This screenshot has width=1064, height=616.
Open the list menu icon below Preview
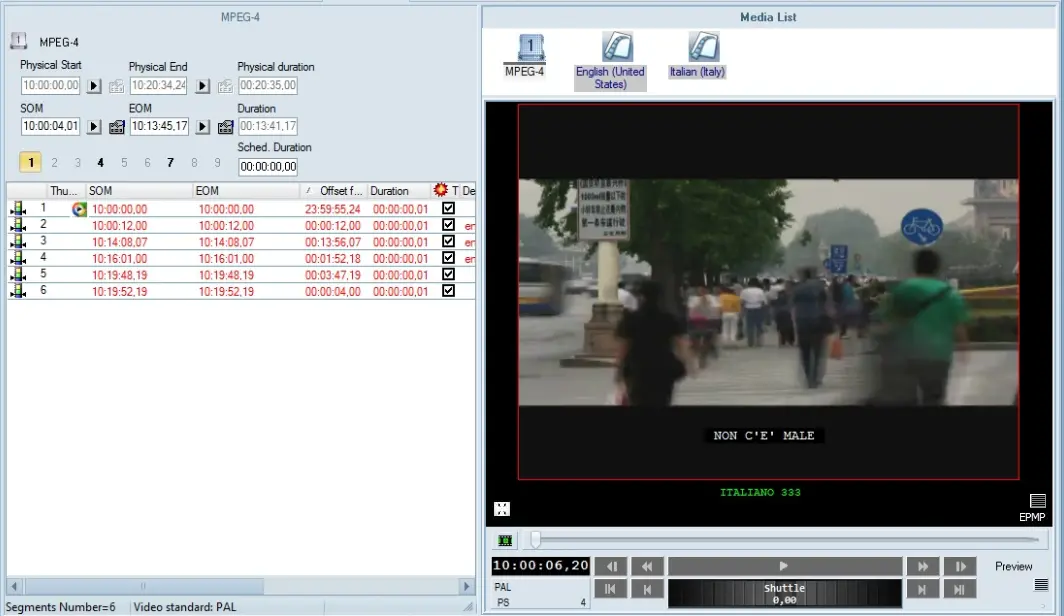coord(1041,585)
